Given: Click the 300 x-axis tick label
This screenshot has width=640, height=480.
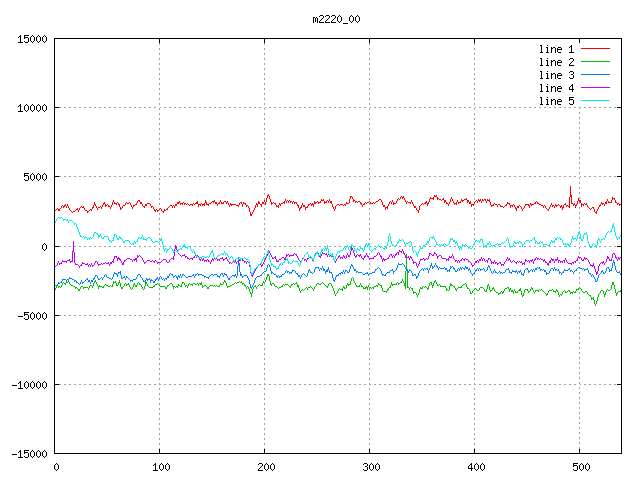Looking at the screenshot, I should pyautogui.click(x=370, y=467).
